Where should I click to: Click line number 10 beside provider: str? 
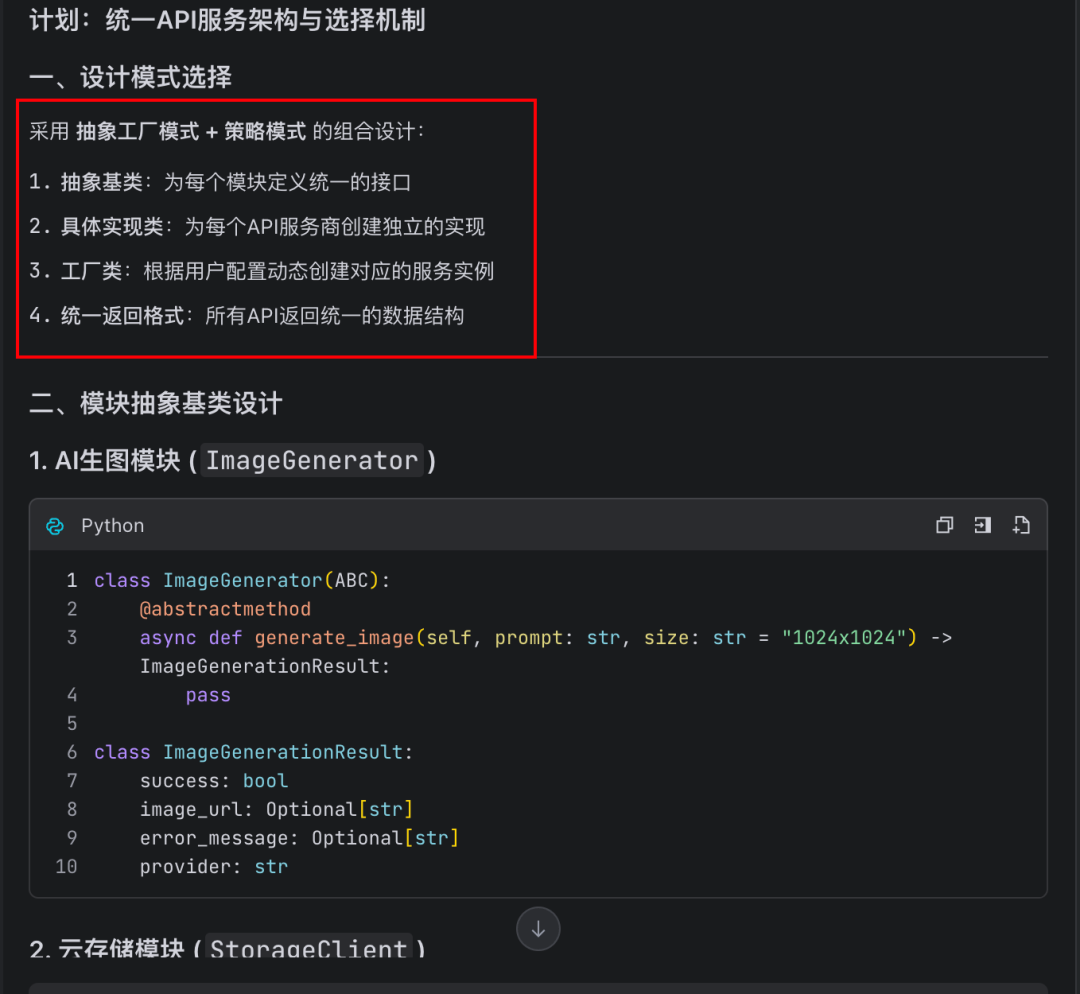[x=67, y=866]
